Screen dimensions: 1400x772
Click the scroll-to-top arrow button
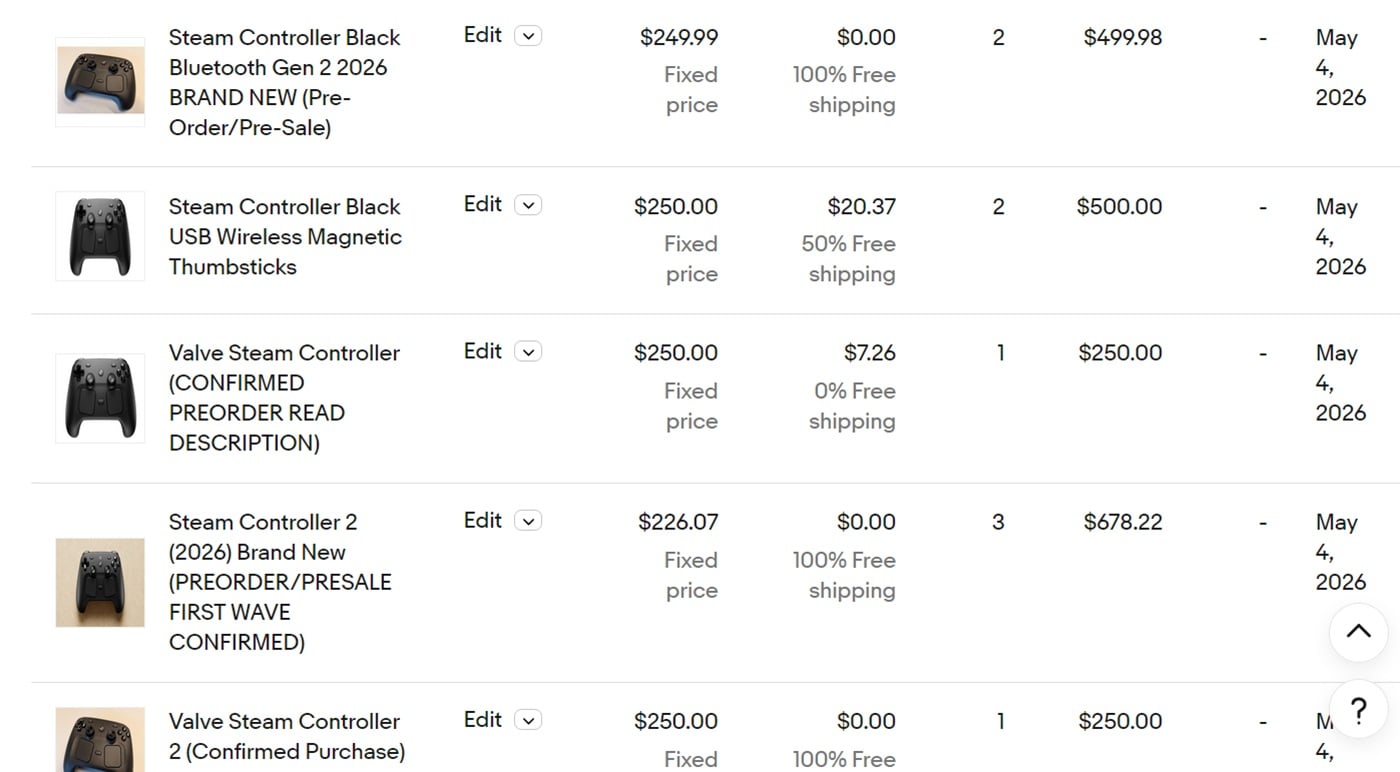tap(1358, 632)
